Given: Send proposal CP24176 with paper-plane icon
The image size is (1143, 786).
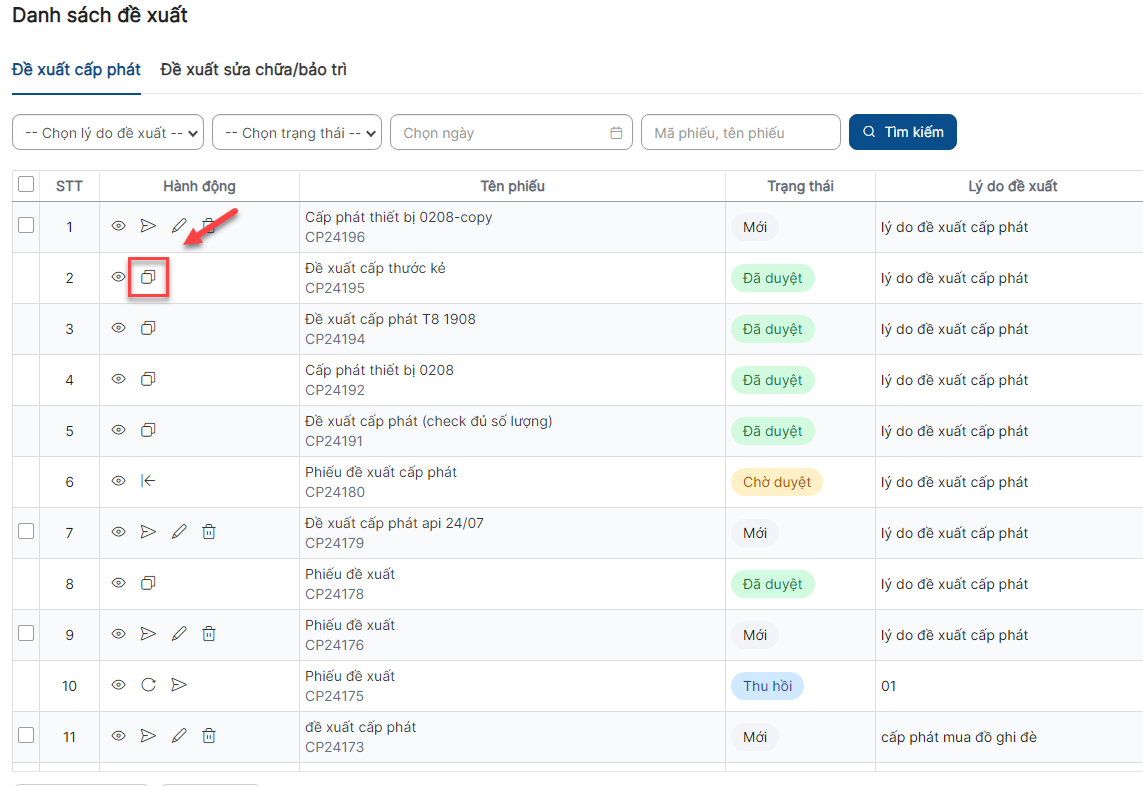Looking at the screenshot, I should coord(148,634).
